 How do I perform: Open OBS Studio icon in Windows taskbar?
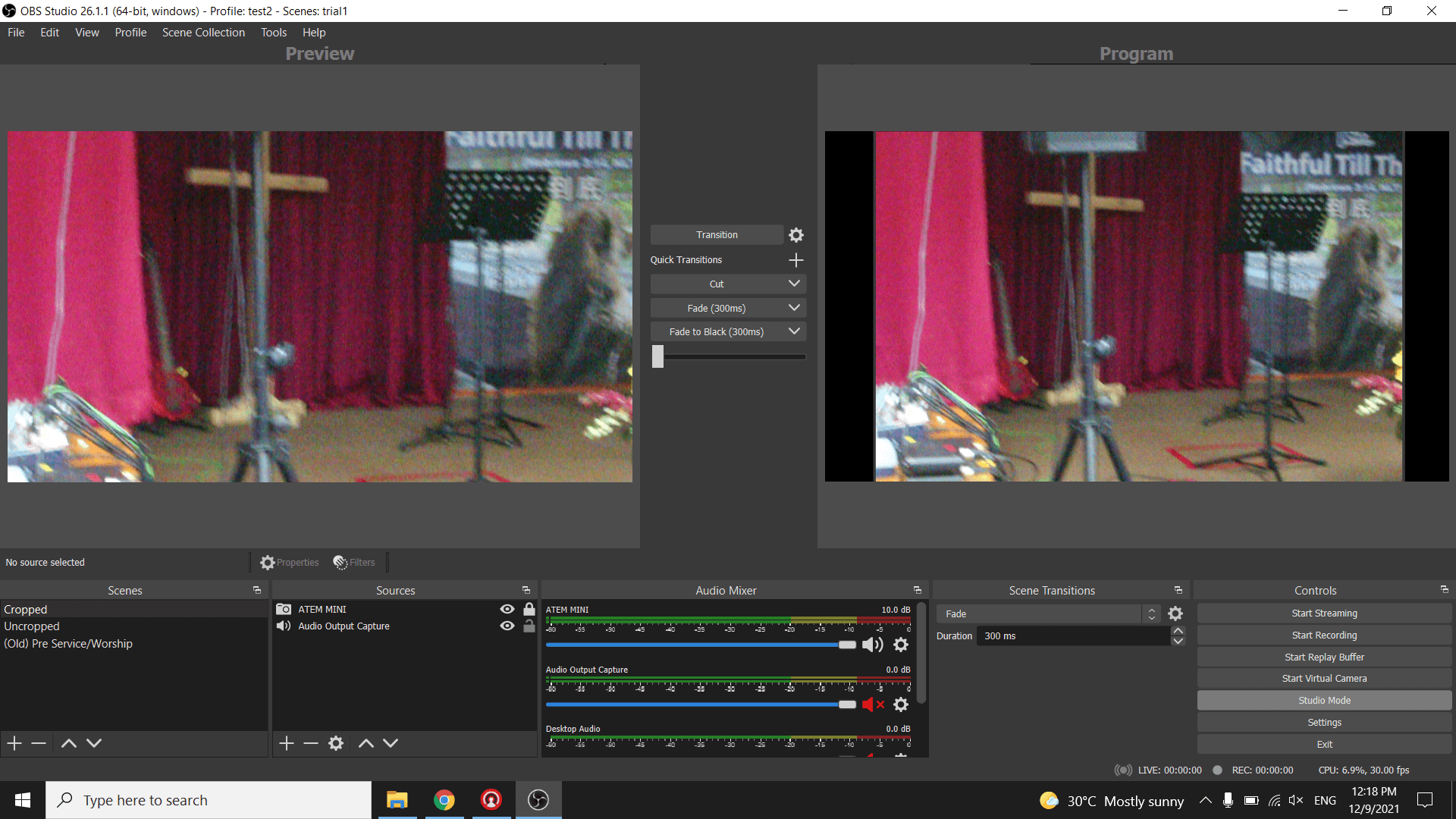click(538, 800)
